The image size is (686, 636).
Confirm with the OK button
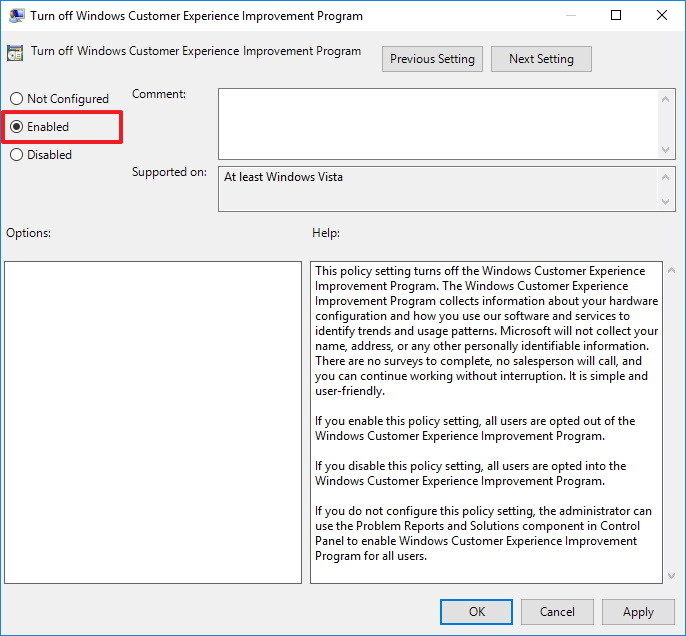(x=476, y=612)
